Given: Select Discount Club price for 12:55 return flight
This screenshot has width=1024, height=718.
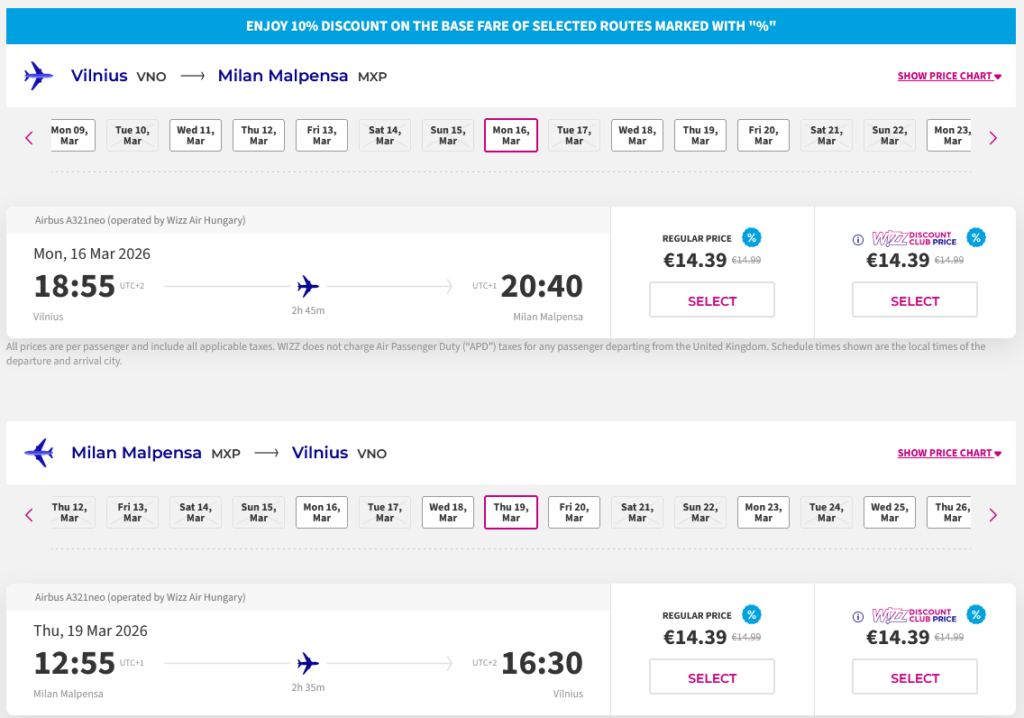Looking at the screenshot, I should tap(915, 678).
